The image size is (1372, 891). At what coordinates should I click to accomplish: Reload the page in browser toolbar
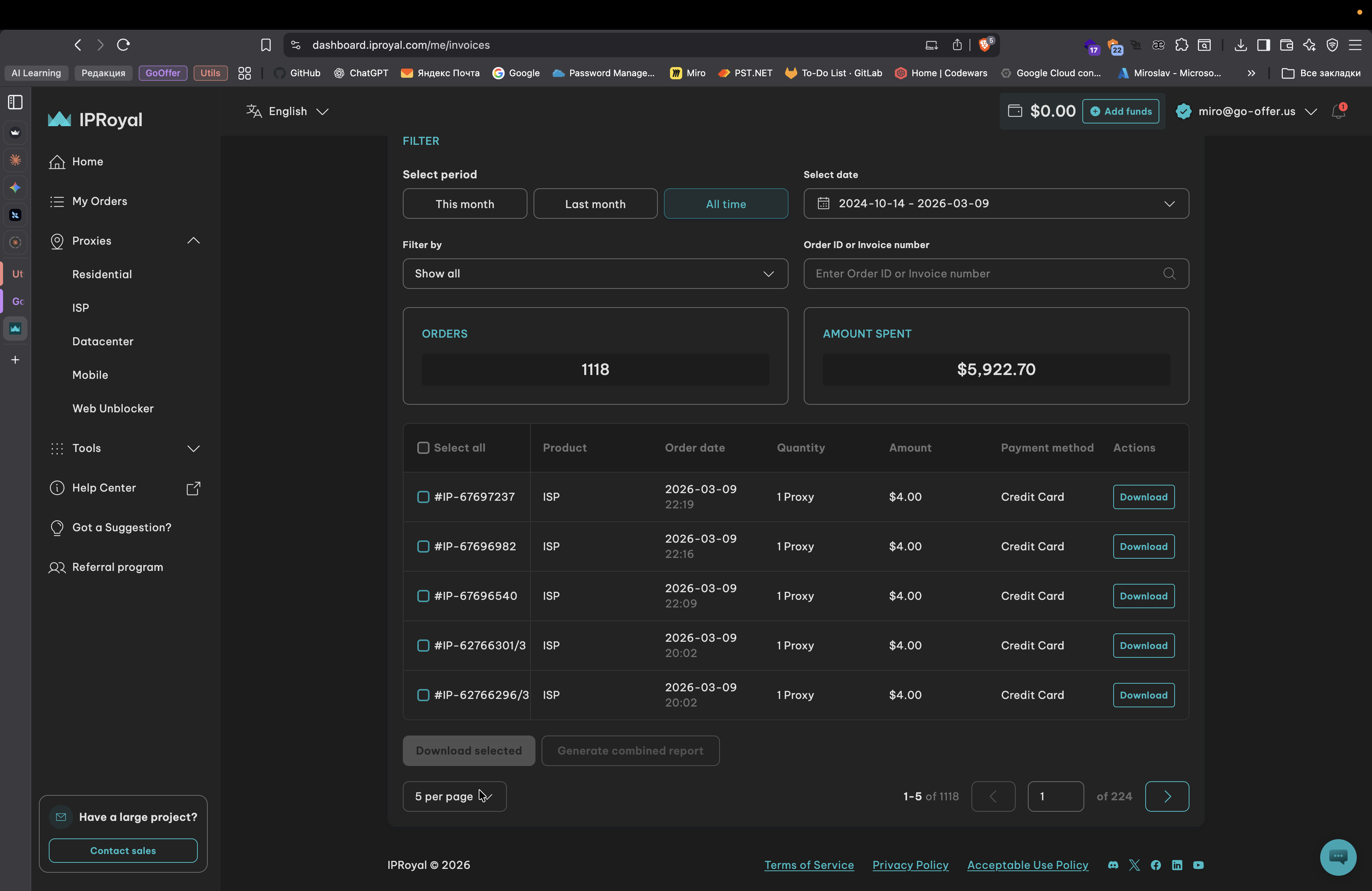point(123,45)
